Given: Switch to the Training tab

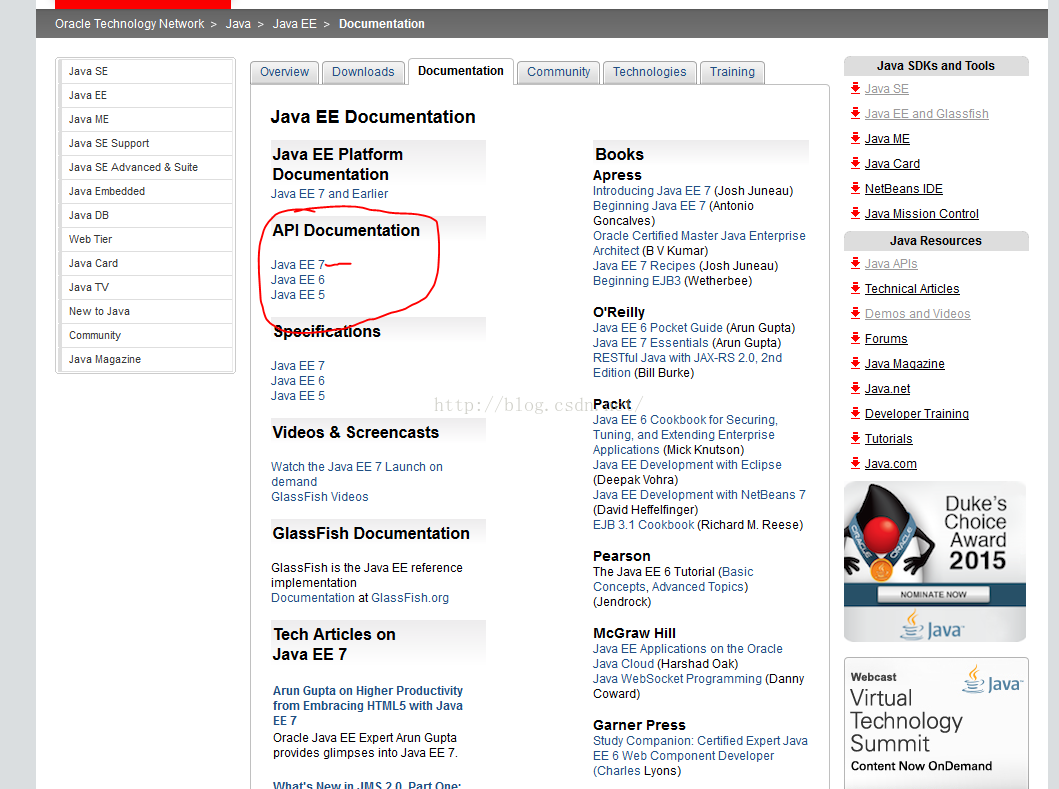Looking at the screenshot, I should click(732, 72).
